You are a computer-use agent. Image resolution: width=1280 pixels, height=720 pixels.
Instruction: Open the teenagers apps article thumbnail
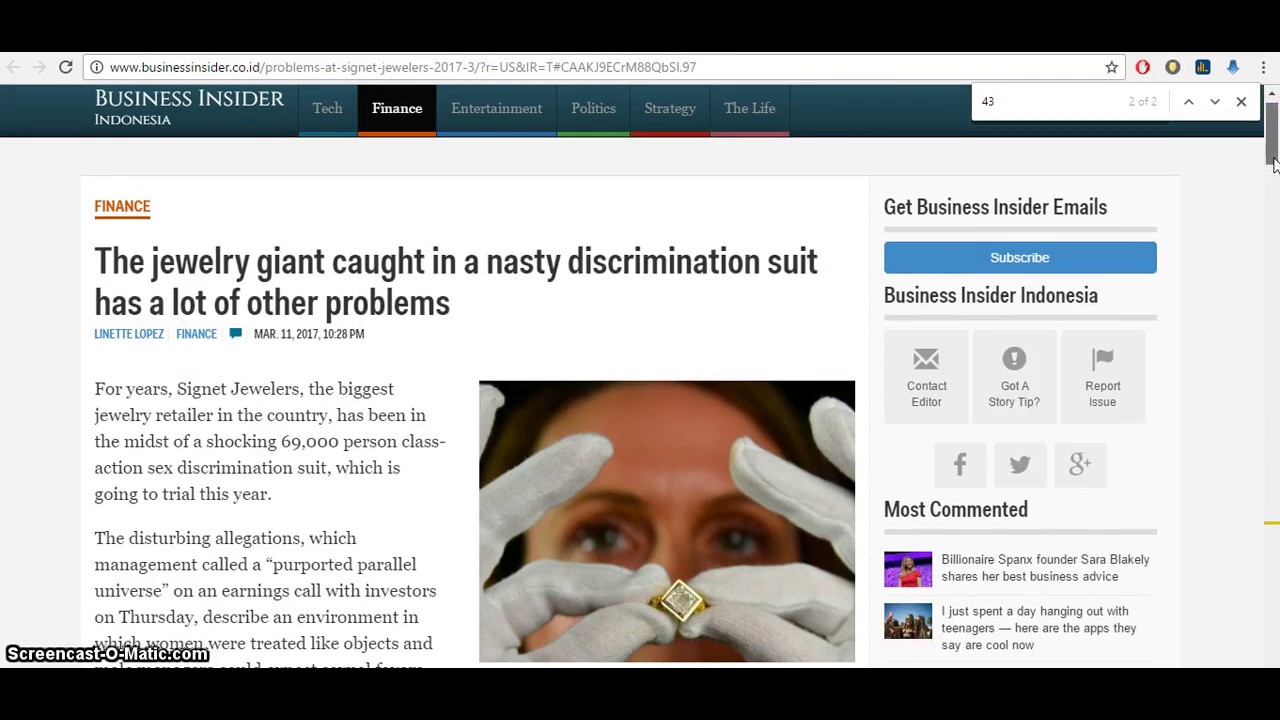pyautogui.click(x=908, y=621)
